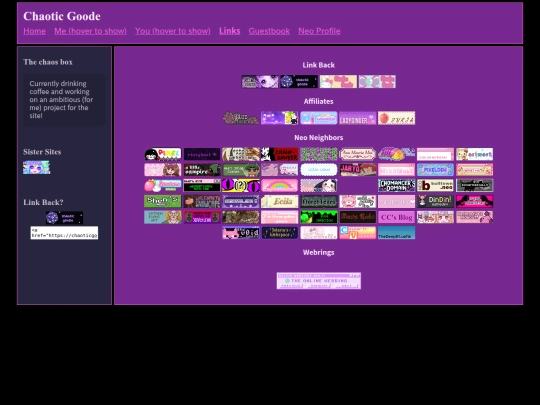Open the 'Me (hover to show)' link

(x=90, y=31)
